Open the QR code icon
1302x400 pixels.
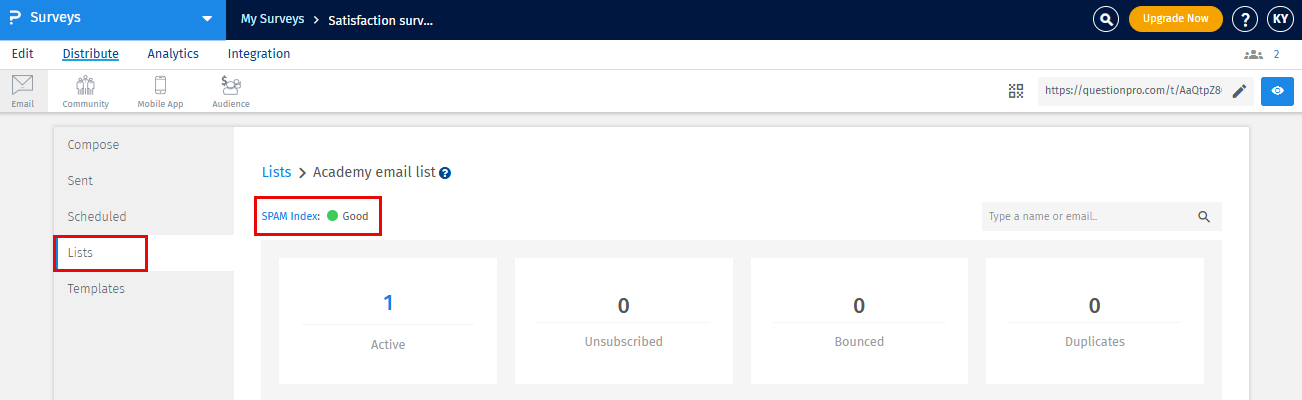pyautogui.click(x=1016, y=91)
